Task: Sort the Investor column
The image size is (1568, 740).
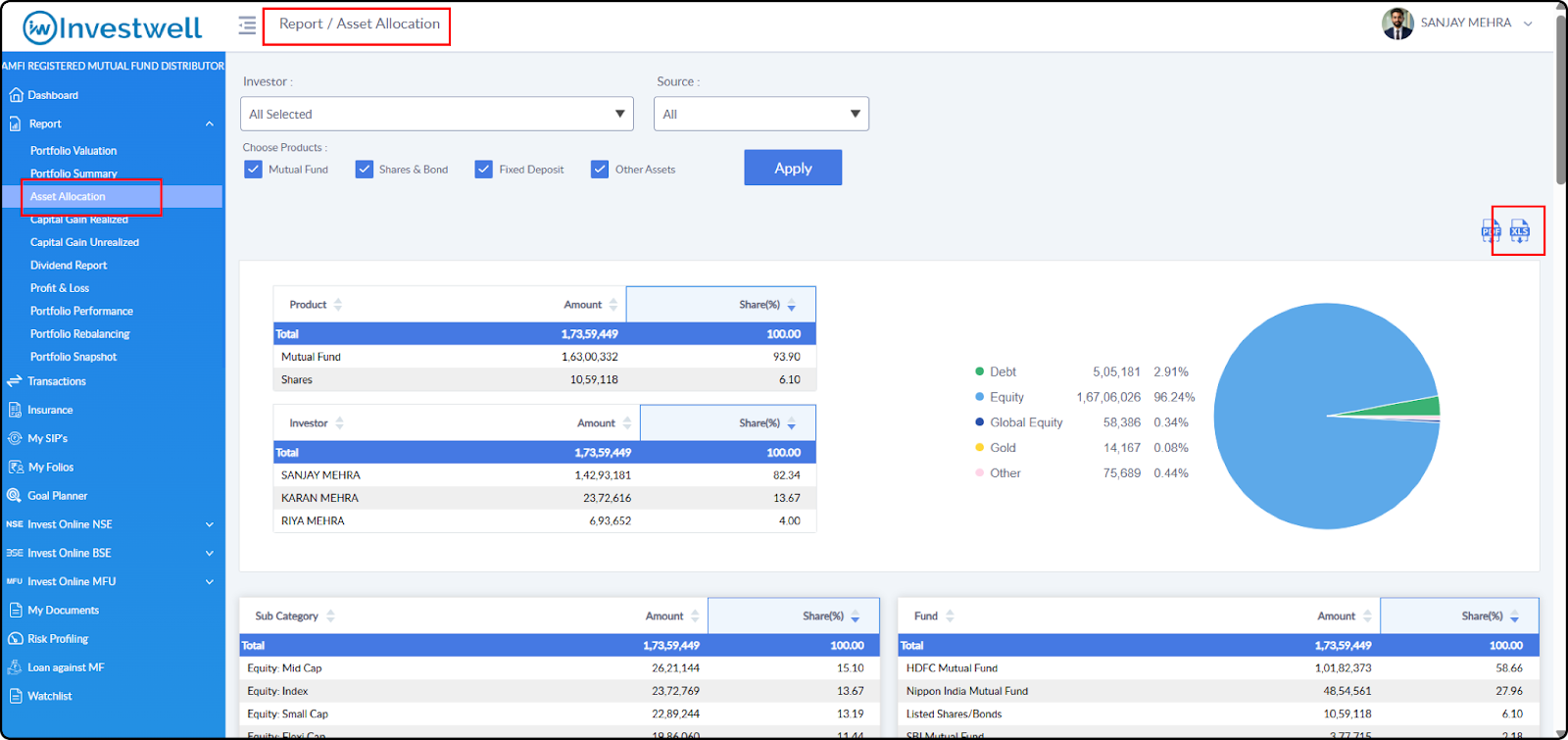Action: point(340,423)
